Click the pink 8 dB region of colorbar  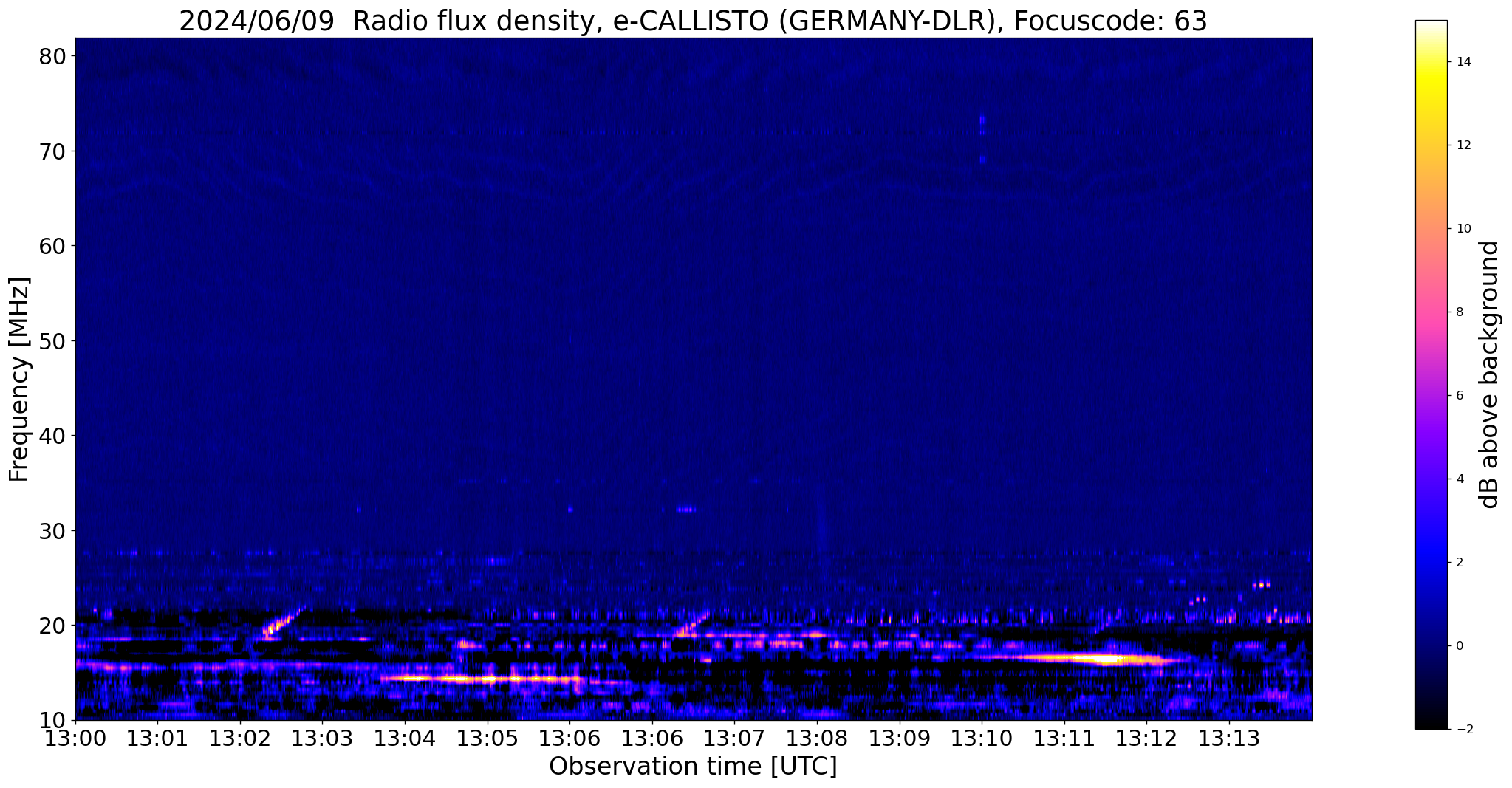1431,312
